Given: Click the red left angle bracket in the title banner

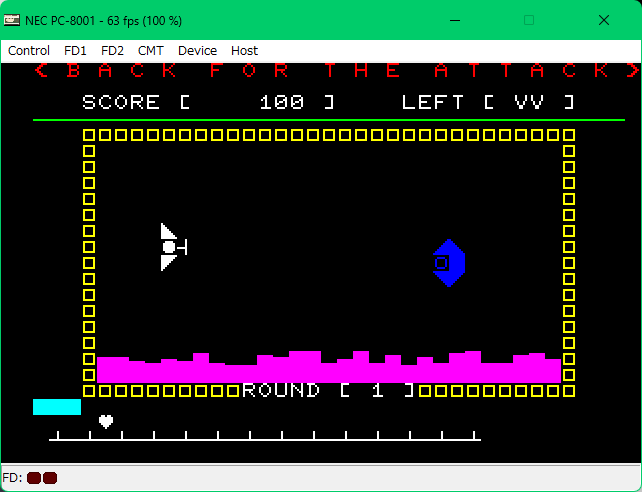Looking at the screenshot, I should tap(41, 71).
